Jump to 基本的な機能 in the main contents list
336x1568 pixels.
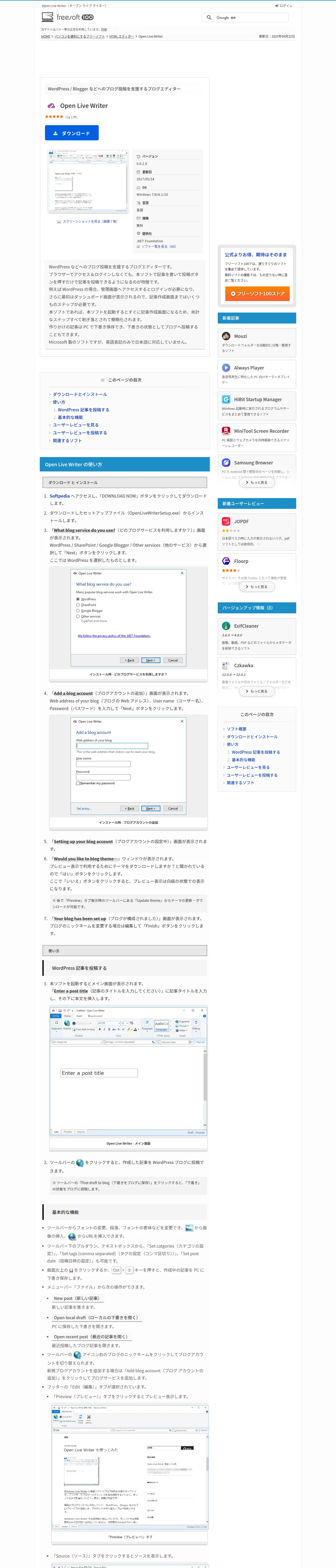(70, 418)
